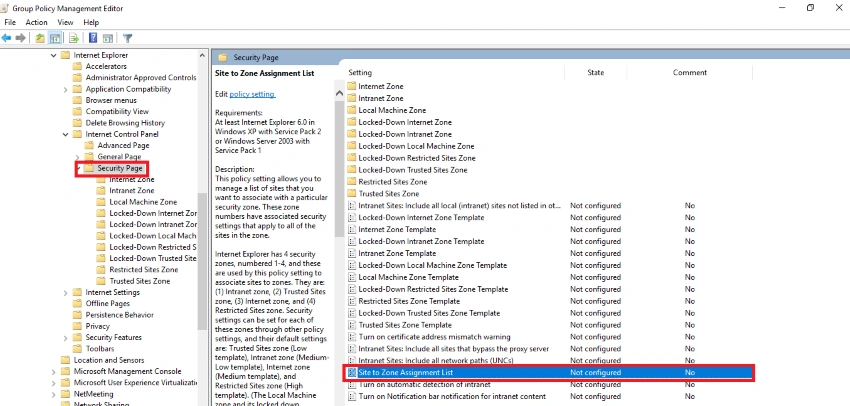Click the blue Back arrow toolbar icon
This screenshot has height=406, width=850.
pyautogui.click(x=7, y=38)
